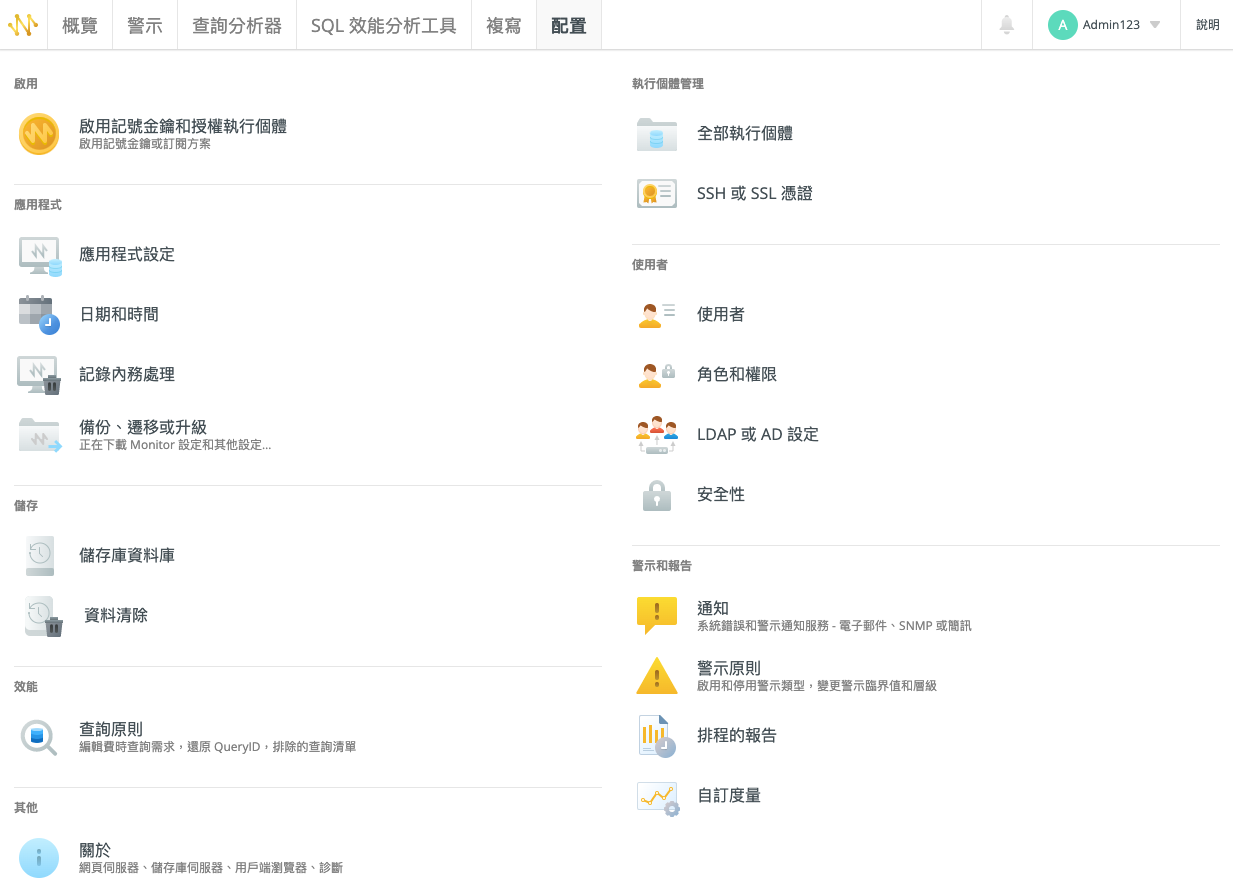Open the 全部執行個體 link
This screenshot has width=1233, height=884.
[745, 133]
